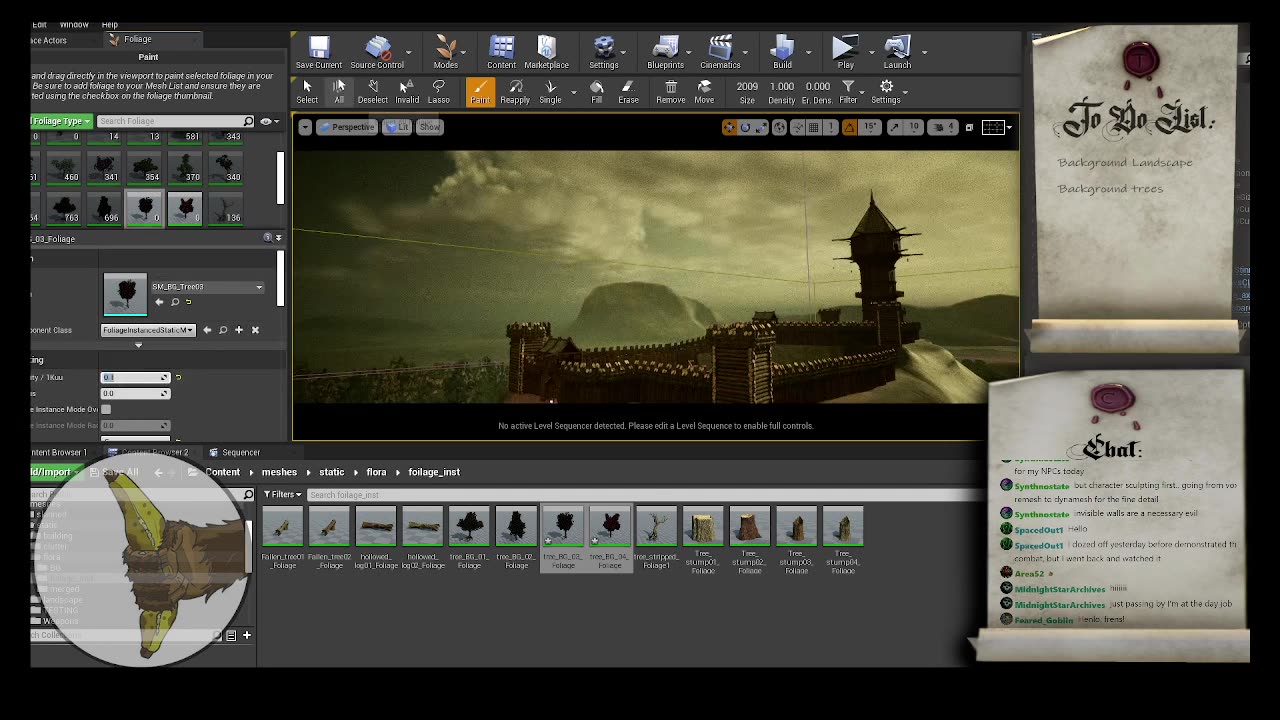Open foliage tool Settings gear
The height and width of the screenshot is (720, 1280).
pos(886,92)
